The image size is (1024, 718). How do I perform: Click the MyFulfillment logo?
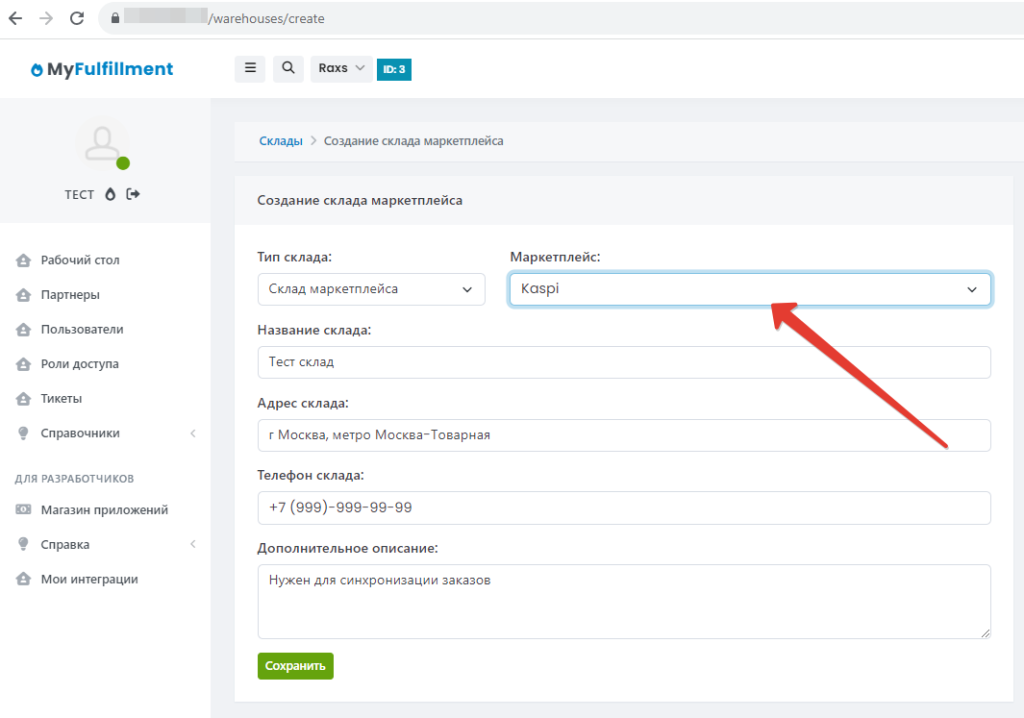pyautogui.click(x=102, y=69)
